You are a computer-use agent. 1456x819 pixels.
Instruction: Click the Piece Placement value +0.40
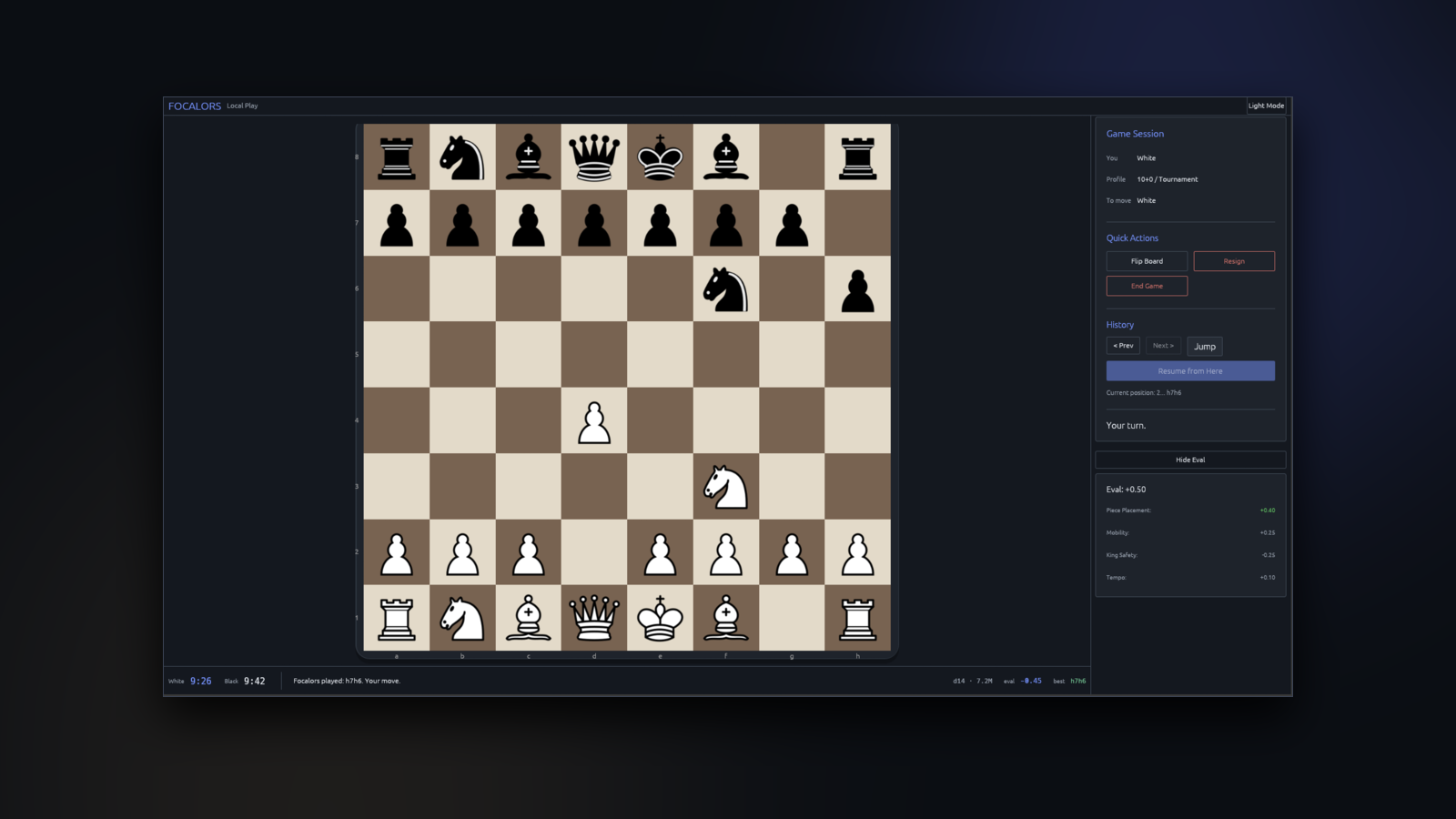(x=1268, y=511)
